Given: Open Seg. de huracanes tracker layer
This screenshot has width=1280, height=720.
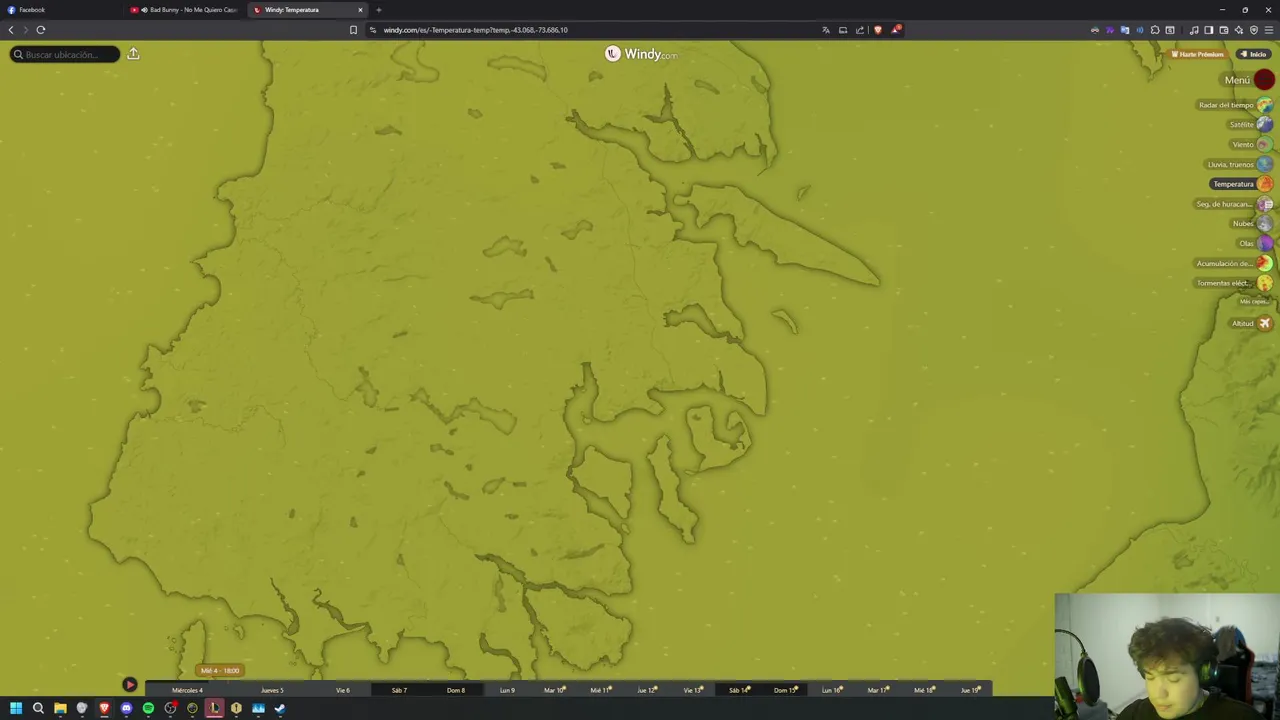Looking at the screenshot, I should coord(1234,204).
